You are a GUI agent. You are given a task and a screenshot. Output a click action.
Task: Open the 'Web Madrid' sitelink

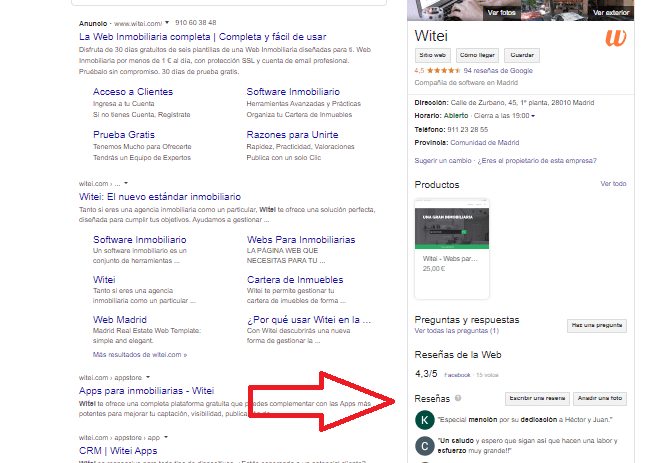pos(120,320)
